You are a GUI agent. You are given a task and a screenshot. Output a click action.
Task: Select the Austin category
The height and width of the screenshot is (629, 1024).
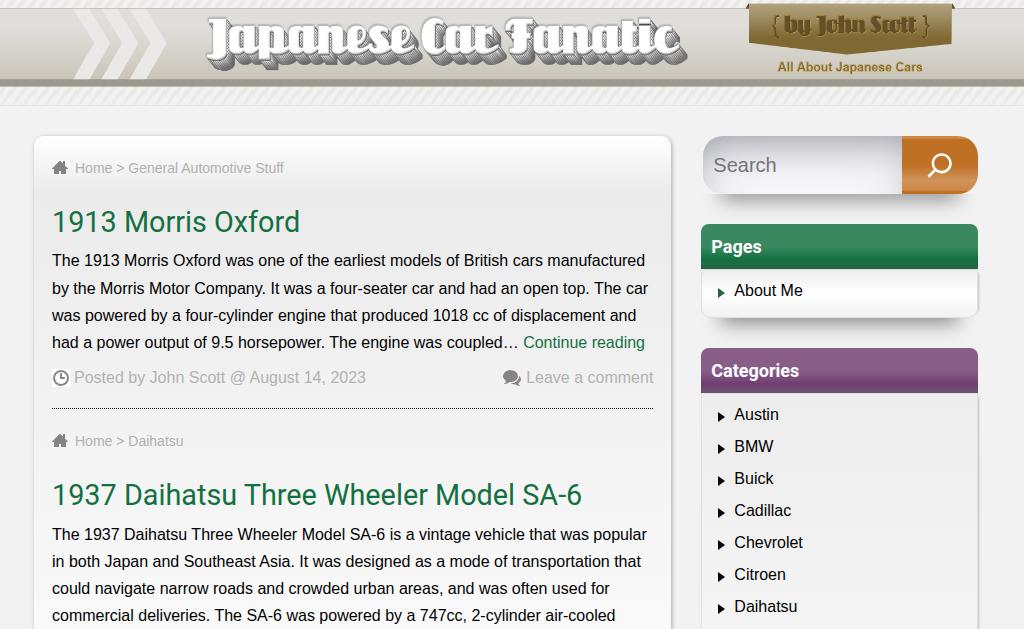[x=756, y=415]
